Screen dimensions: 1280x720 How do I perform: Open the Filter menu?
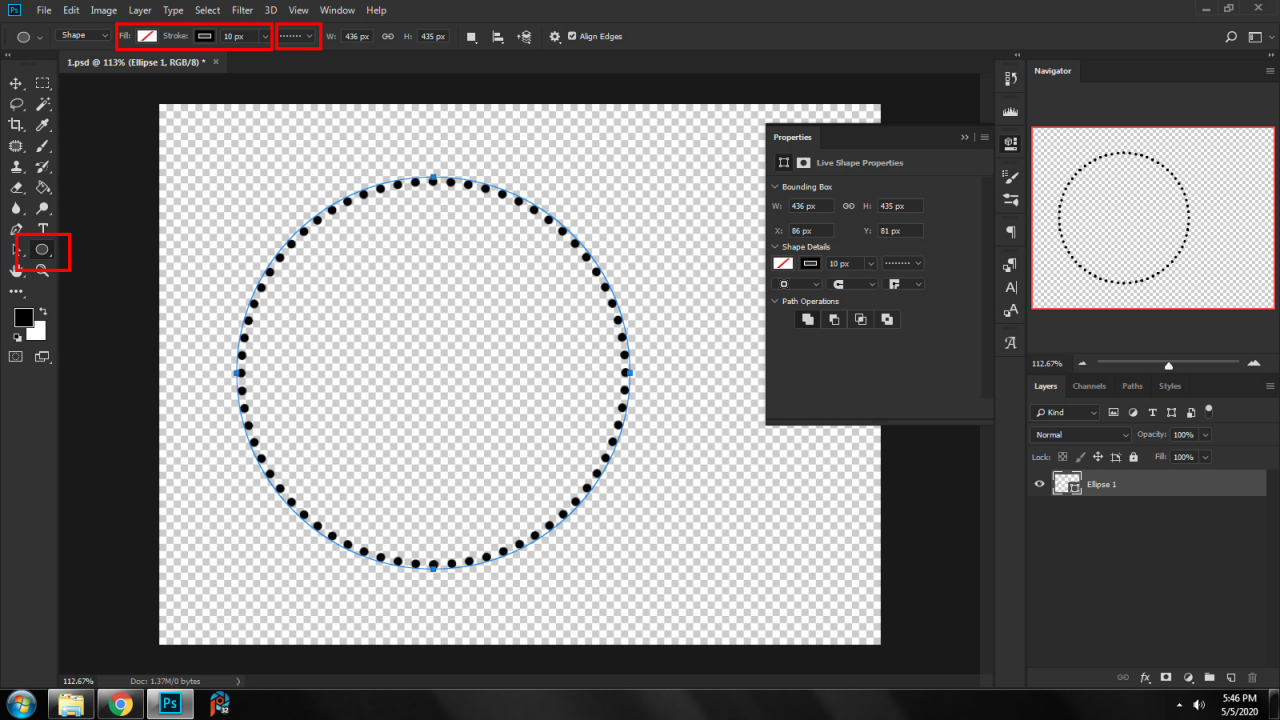242,10
